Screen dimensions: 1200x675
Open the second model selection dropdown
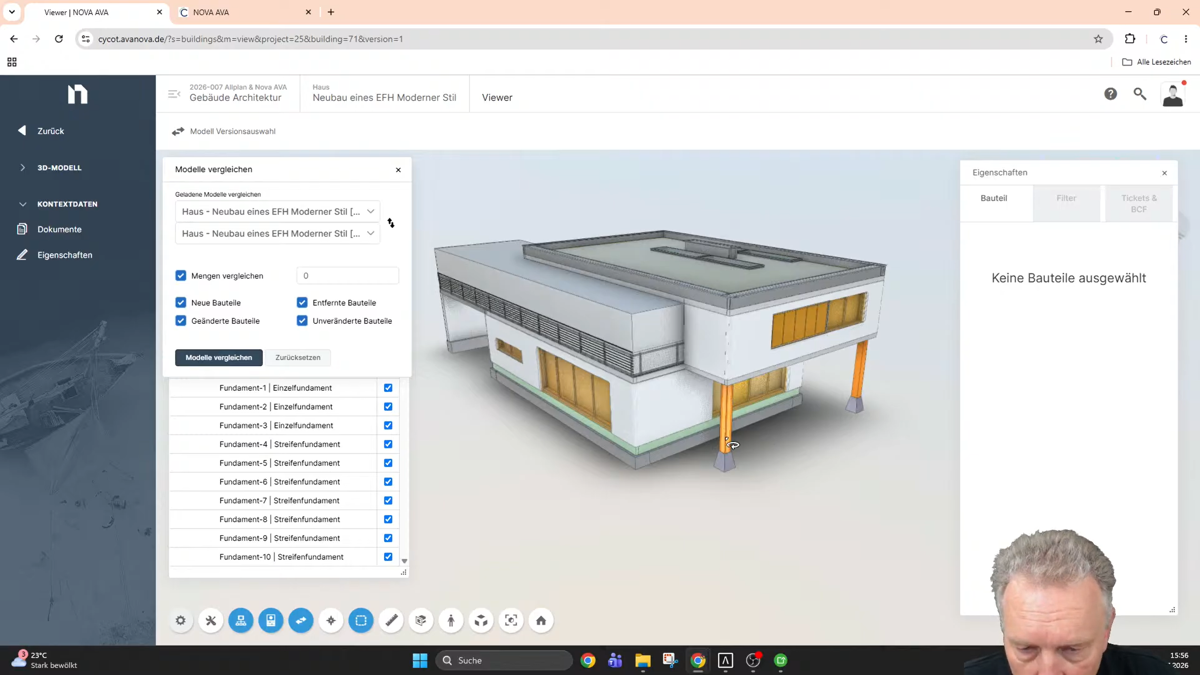[x=278, y=234]
